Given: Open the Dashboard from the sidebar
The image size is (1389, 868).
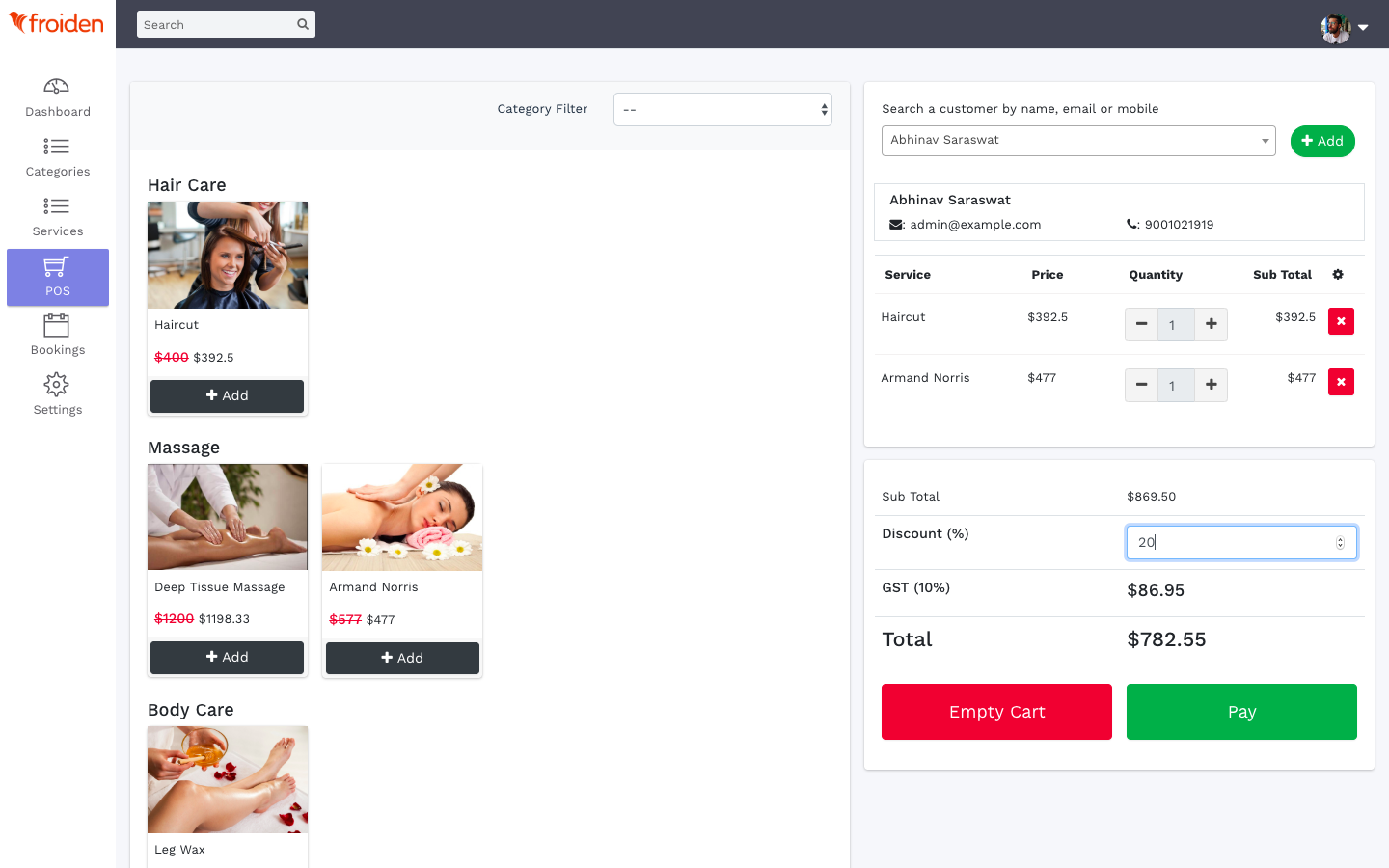Looking at the screenshot, I should (58, 97).
